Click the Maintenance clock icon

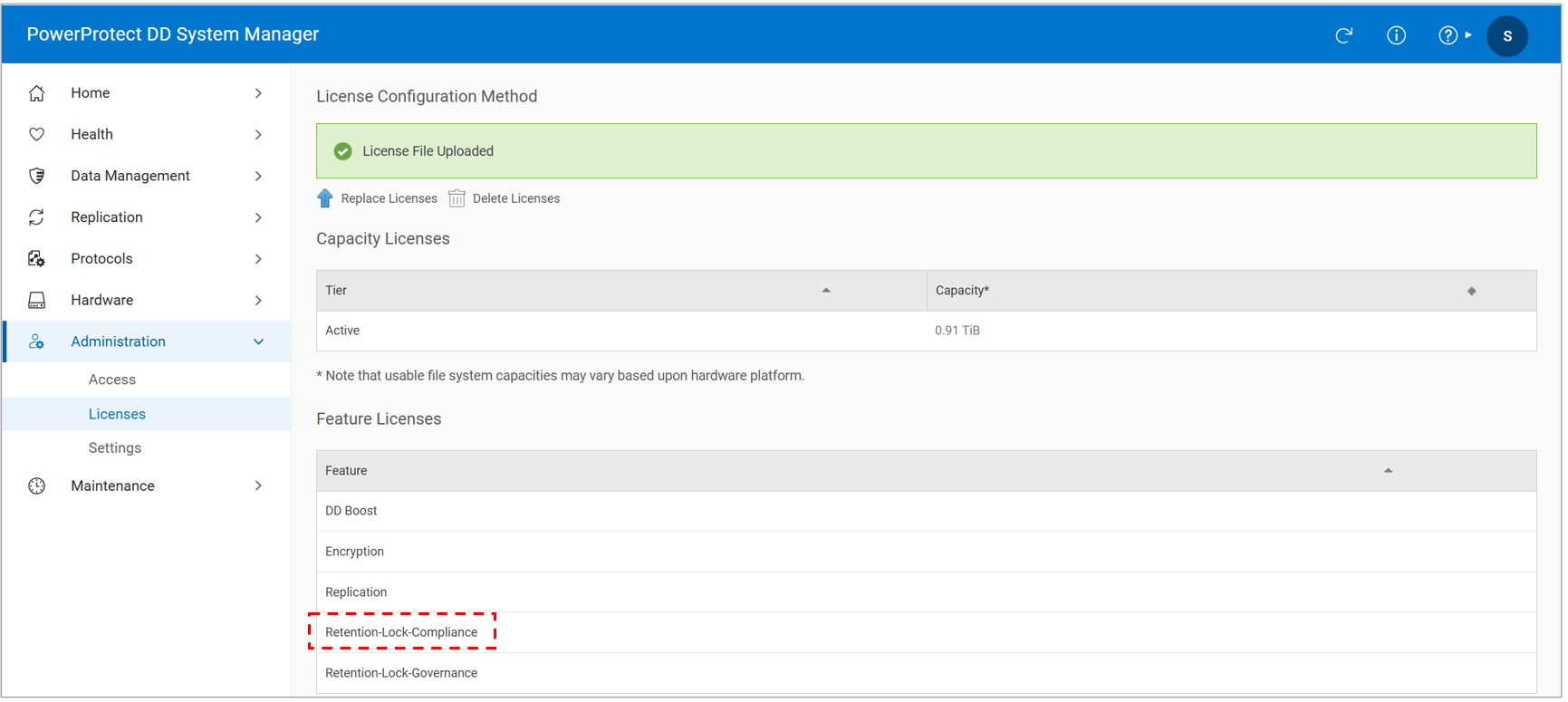pos(36,486)
